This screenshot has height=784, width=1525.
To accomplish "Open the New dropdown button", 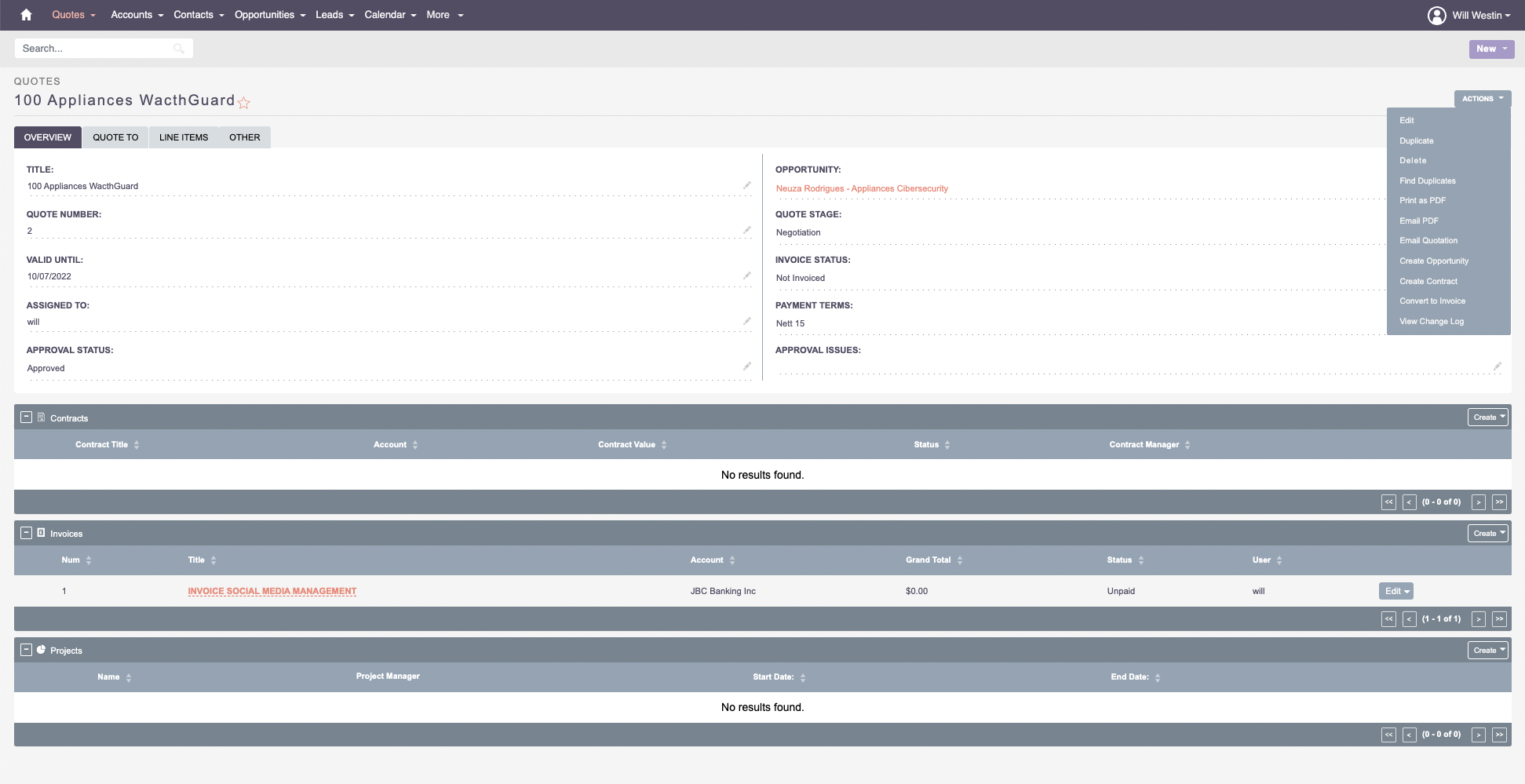I will (x=1491, y=49).
